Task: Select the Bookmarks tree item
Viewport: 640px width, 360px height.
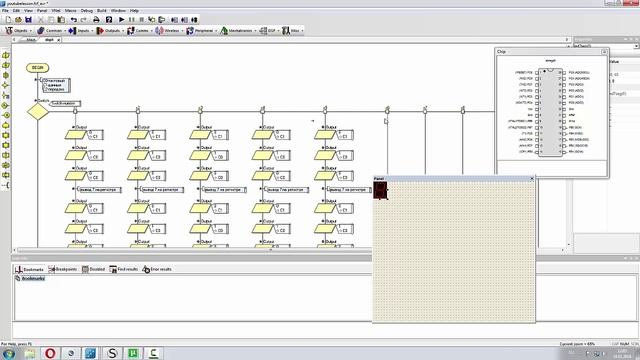Action: pyautogui.click(x=33, y=278)
